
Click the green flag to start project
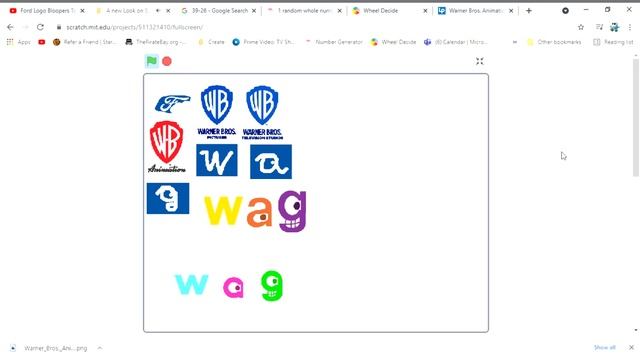pos(151,61)
